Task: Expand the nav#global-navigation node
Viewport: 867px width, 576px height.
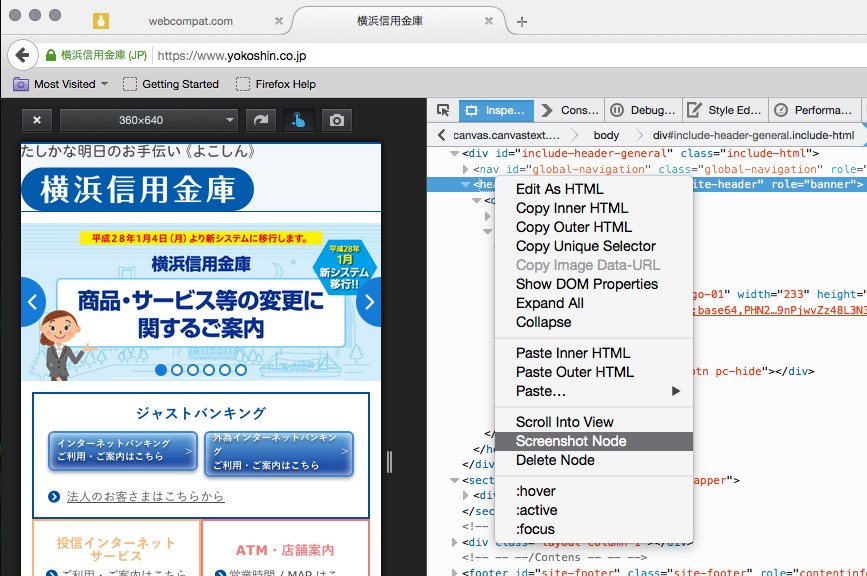Action: [466, 169]
